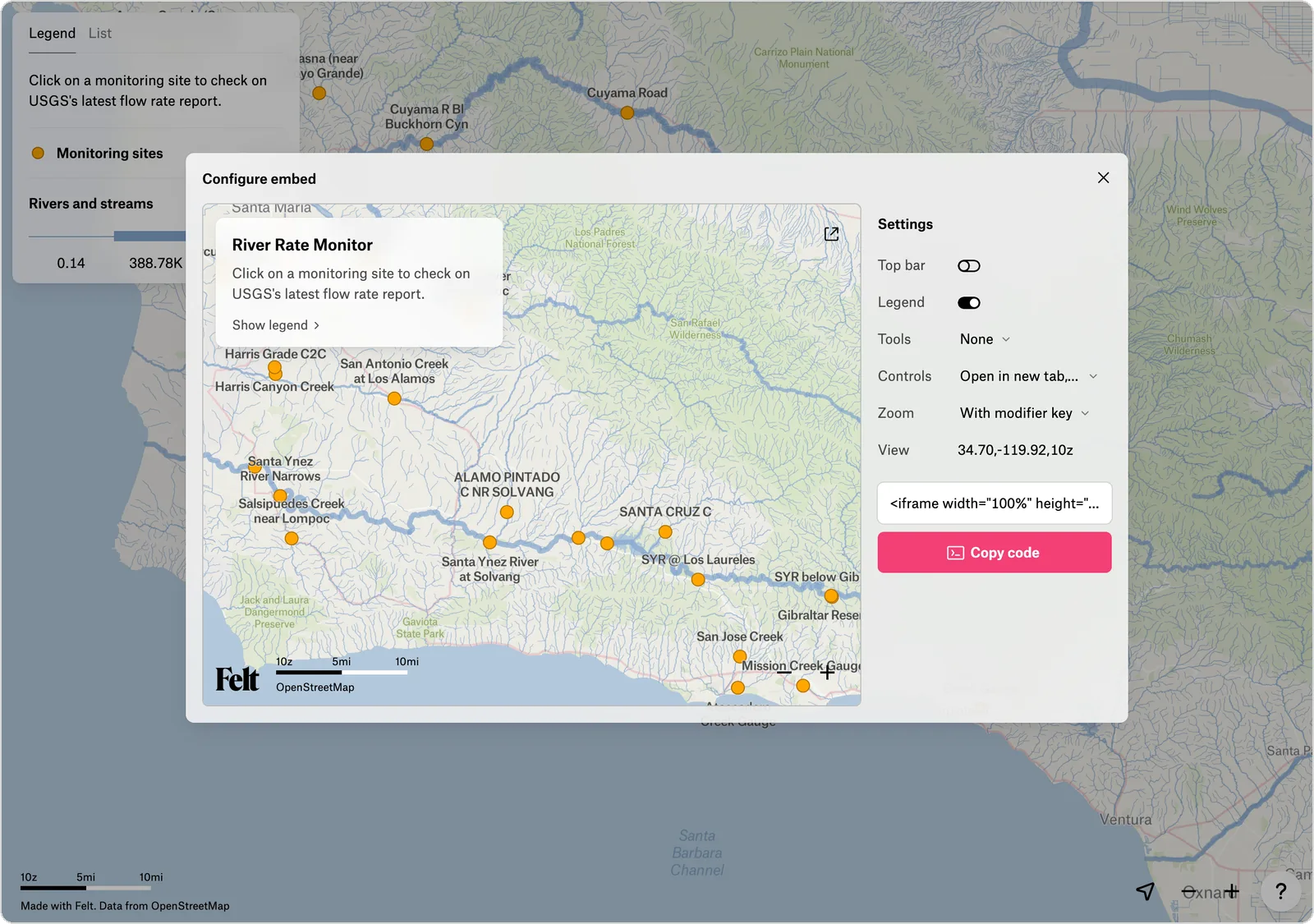Open the Tools dropdown set to None
This screenshot has height=924, width=1314.
[x=985, y=339]
